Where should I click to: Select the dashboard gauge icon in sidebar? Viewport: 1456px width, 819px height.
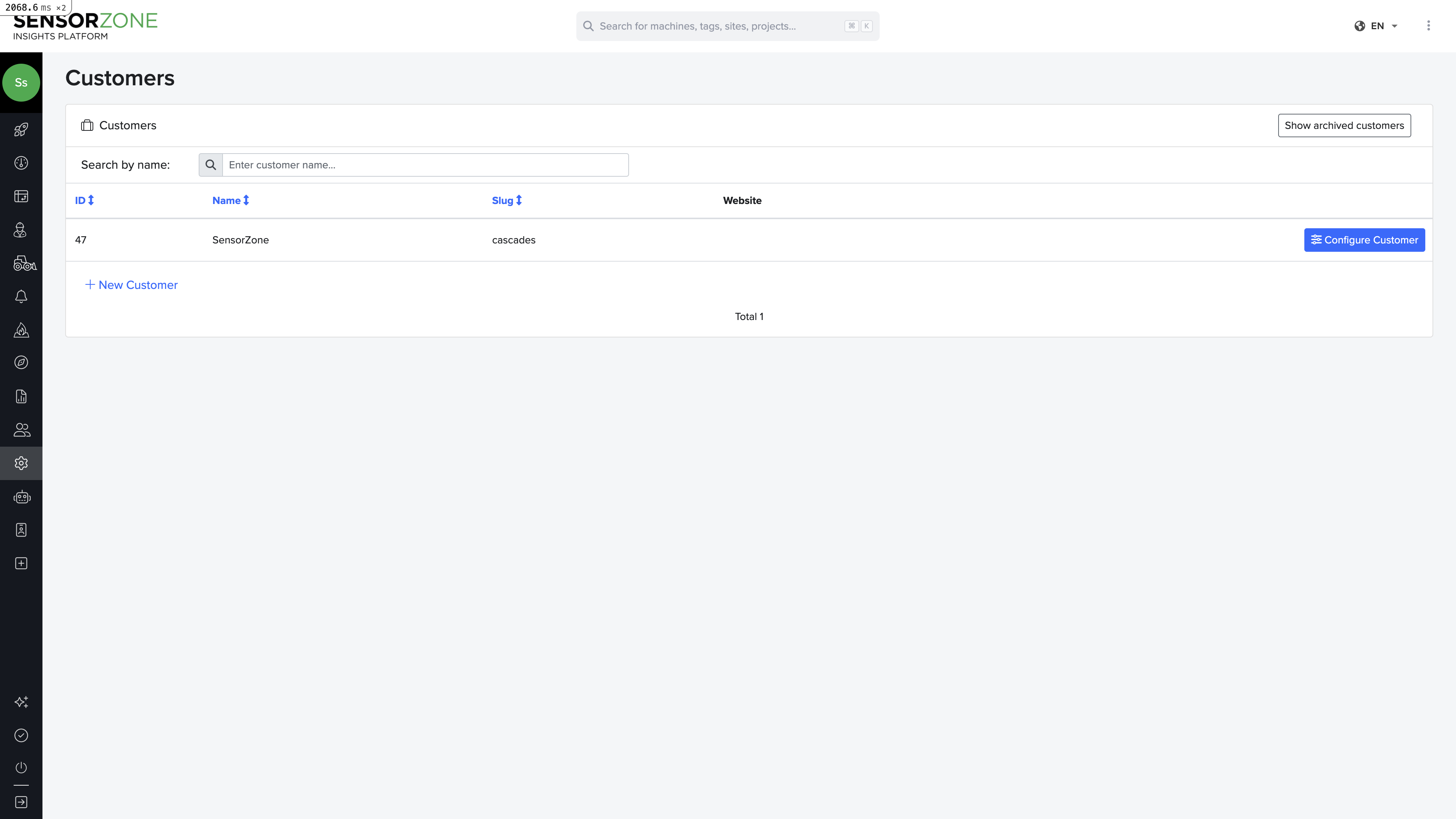click(21, 163)
